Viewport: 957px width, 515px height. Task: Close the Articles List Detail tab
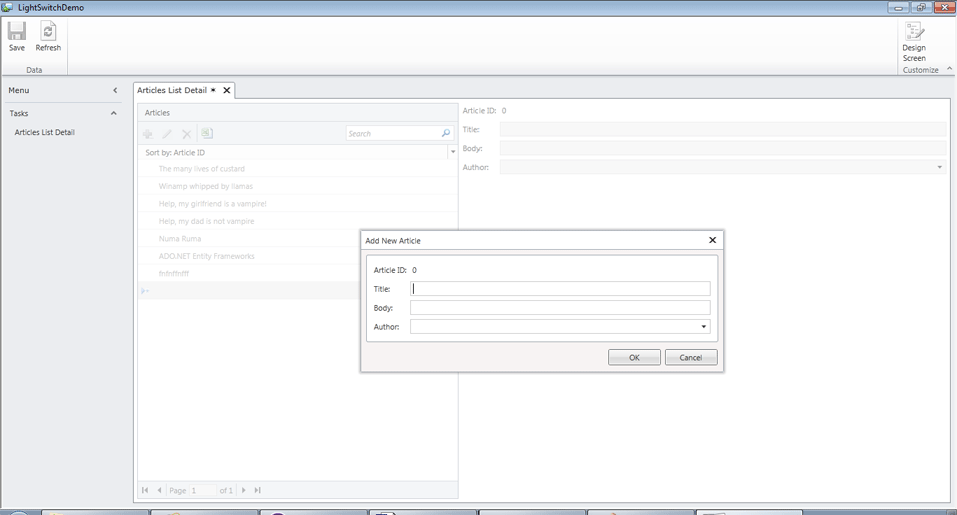click(x=226, y=90)
